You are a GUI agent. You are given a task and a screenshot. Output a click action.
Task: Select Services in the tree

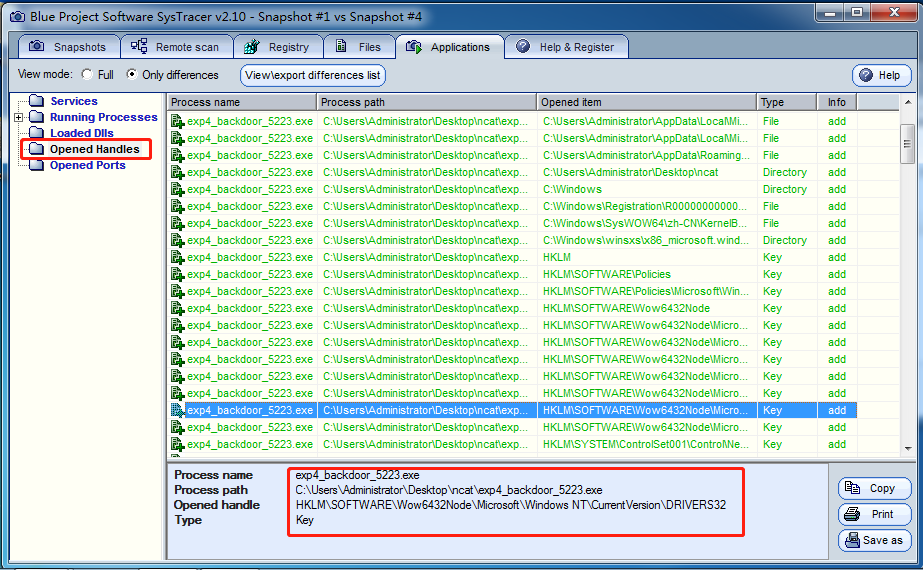click(74, 101)
